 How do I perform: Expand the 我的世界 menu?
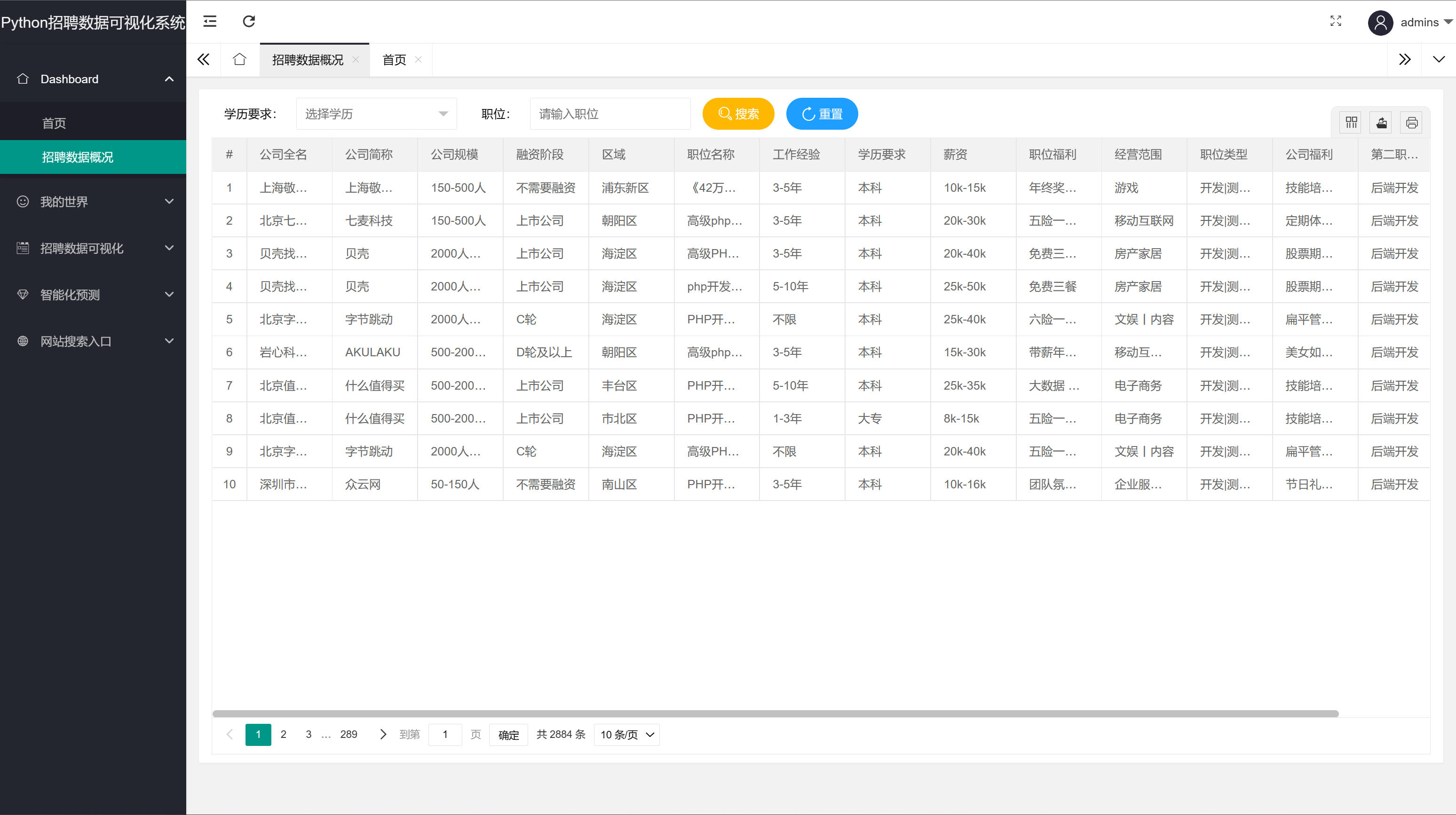point(169,202)
